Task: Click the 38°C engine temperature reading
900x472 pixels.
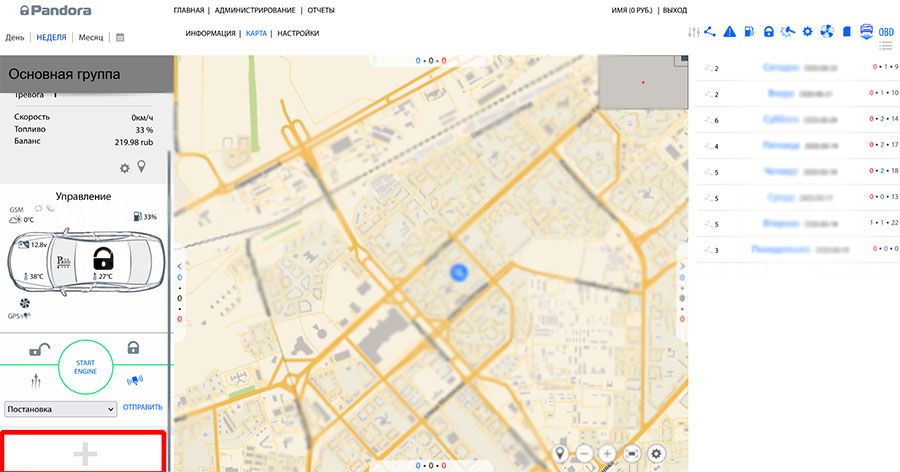Action: coord(34,276)
